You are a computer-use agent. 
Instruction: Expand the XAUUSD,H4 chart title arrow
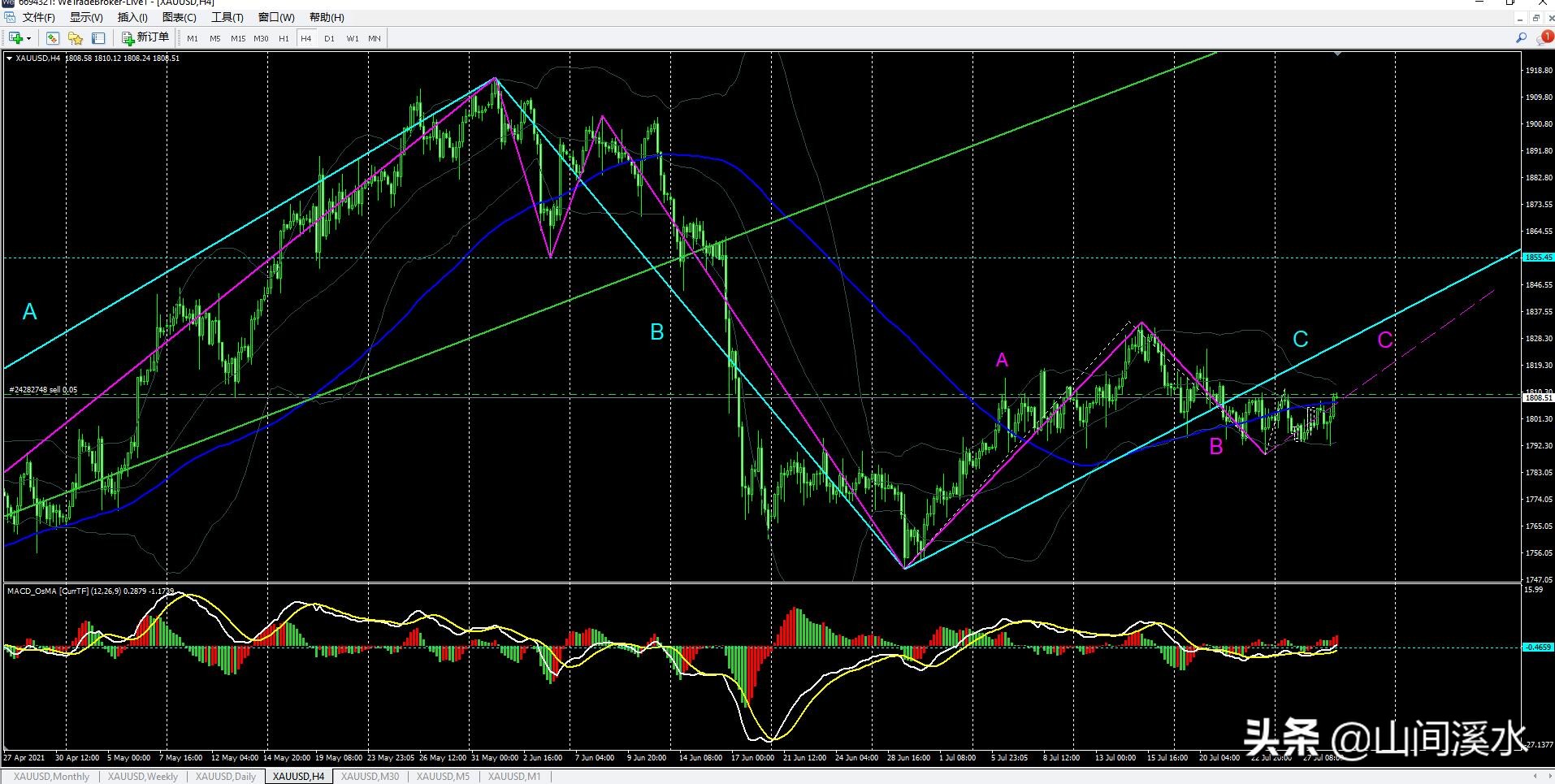pos(9,58)
